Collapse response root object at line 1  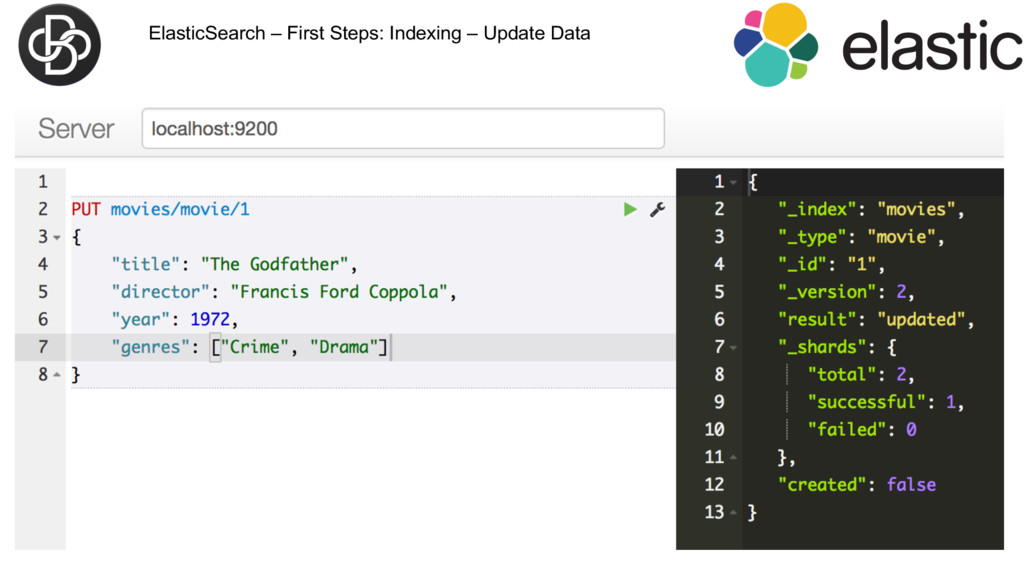pyautogui.click(x=733, y=183)
